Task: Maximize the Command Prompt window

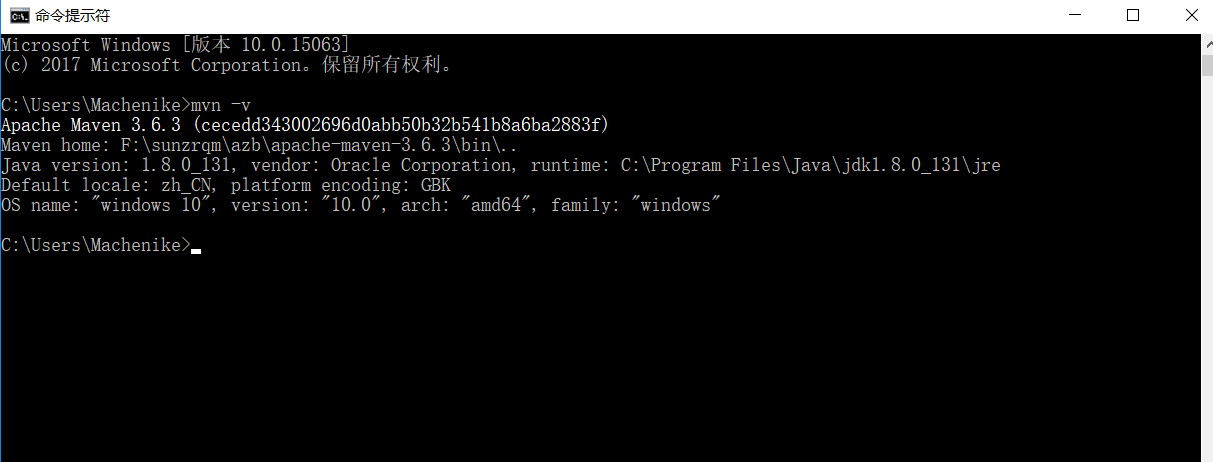Action: pos(1133,15)
